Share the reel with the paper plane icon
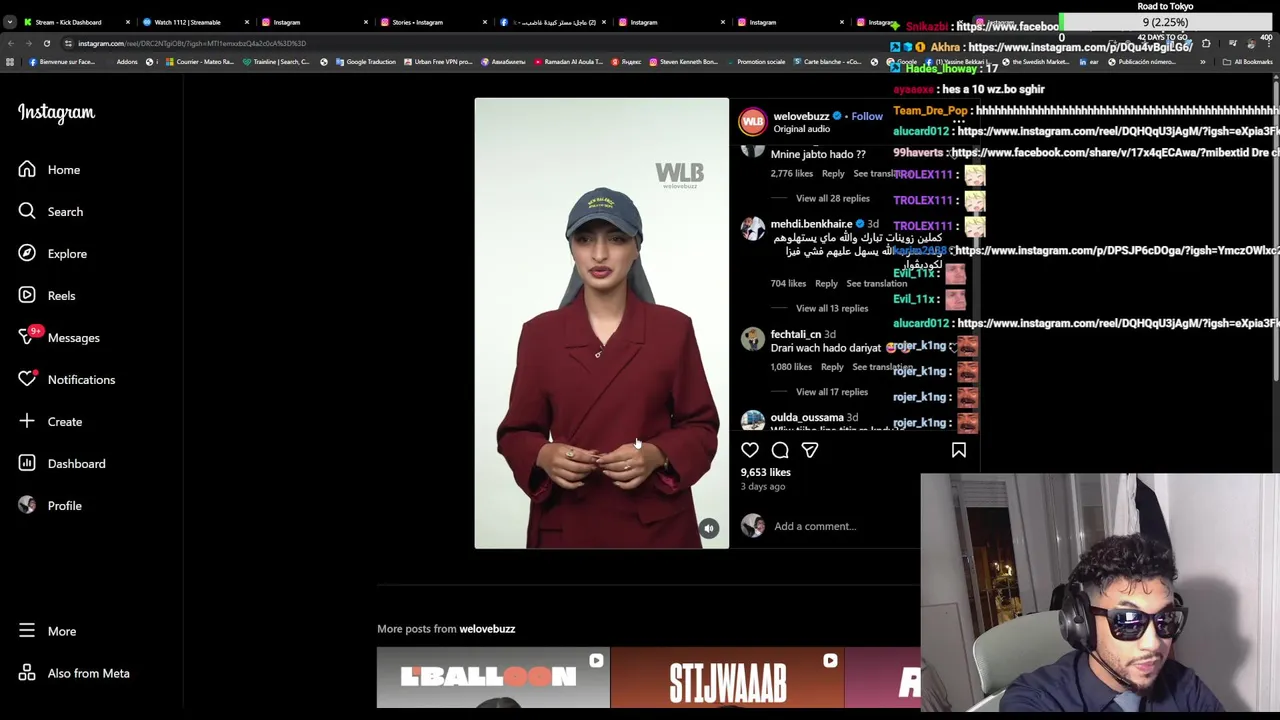This screenshot has height=720, width=1280. pos(810,451)
